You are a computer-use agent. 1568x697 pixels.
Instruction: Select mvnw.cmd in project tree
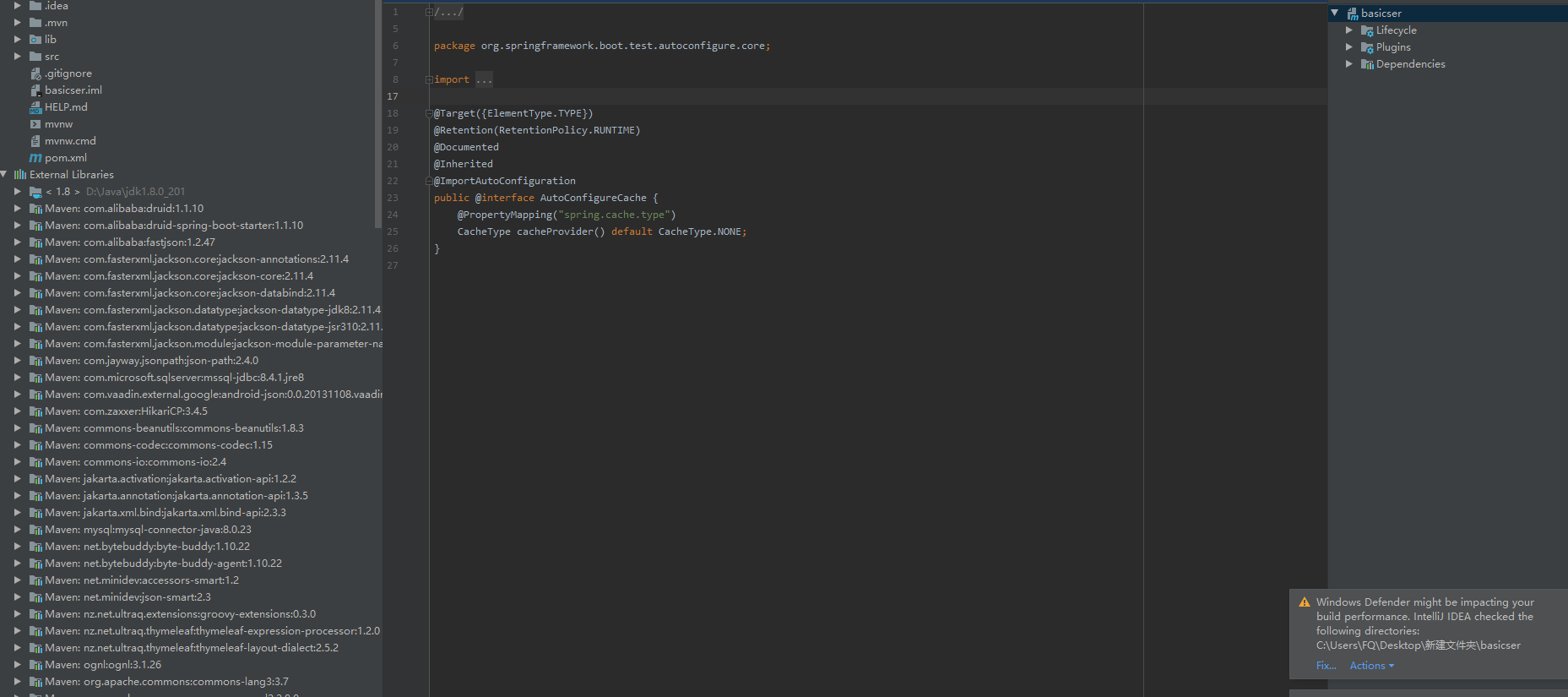(70, 141)
